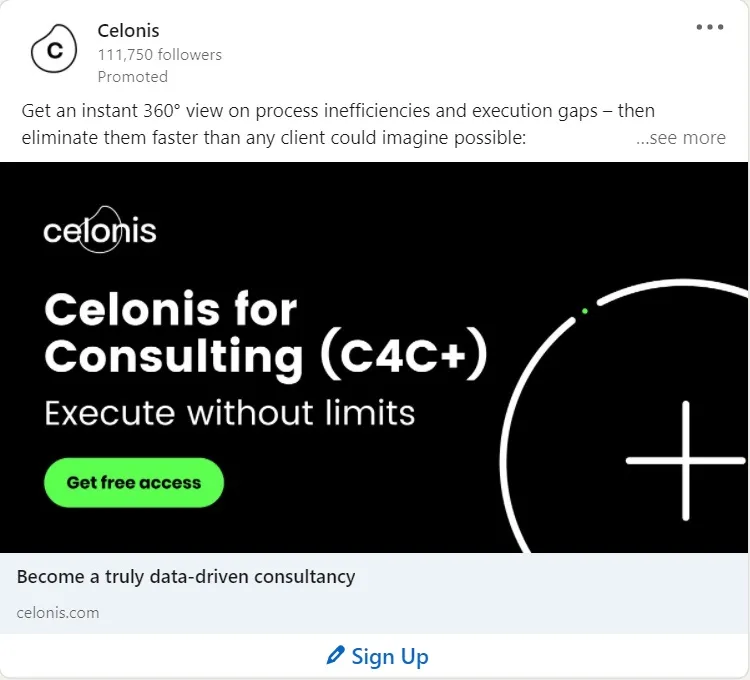Click the pencil icon beside Sign Up
The image size is (750, 680).
click(x=335, y=655)
